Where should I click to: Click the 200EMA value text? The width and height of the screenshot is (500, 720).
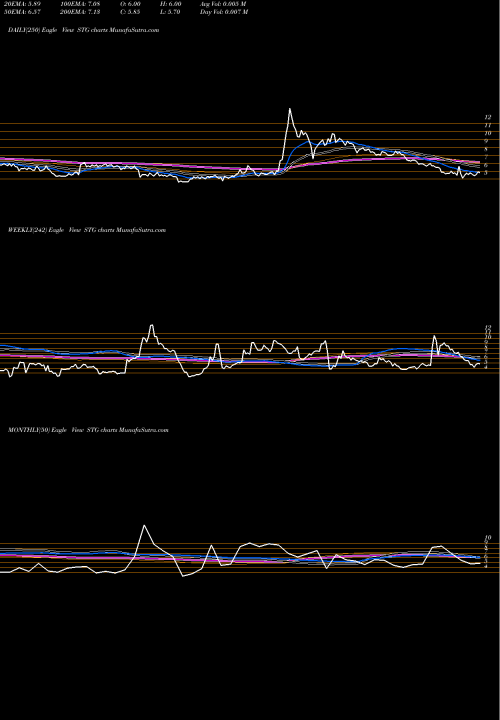tap(80, 12)
